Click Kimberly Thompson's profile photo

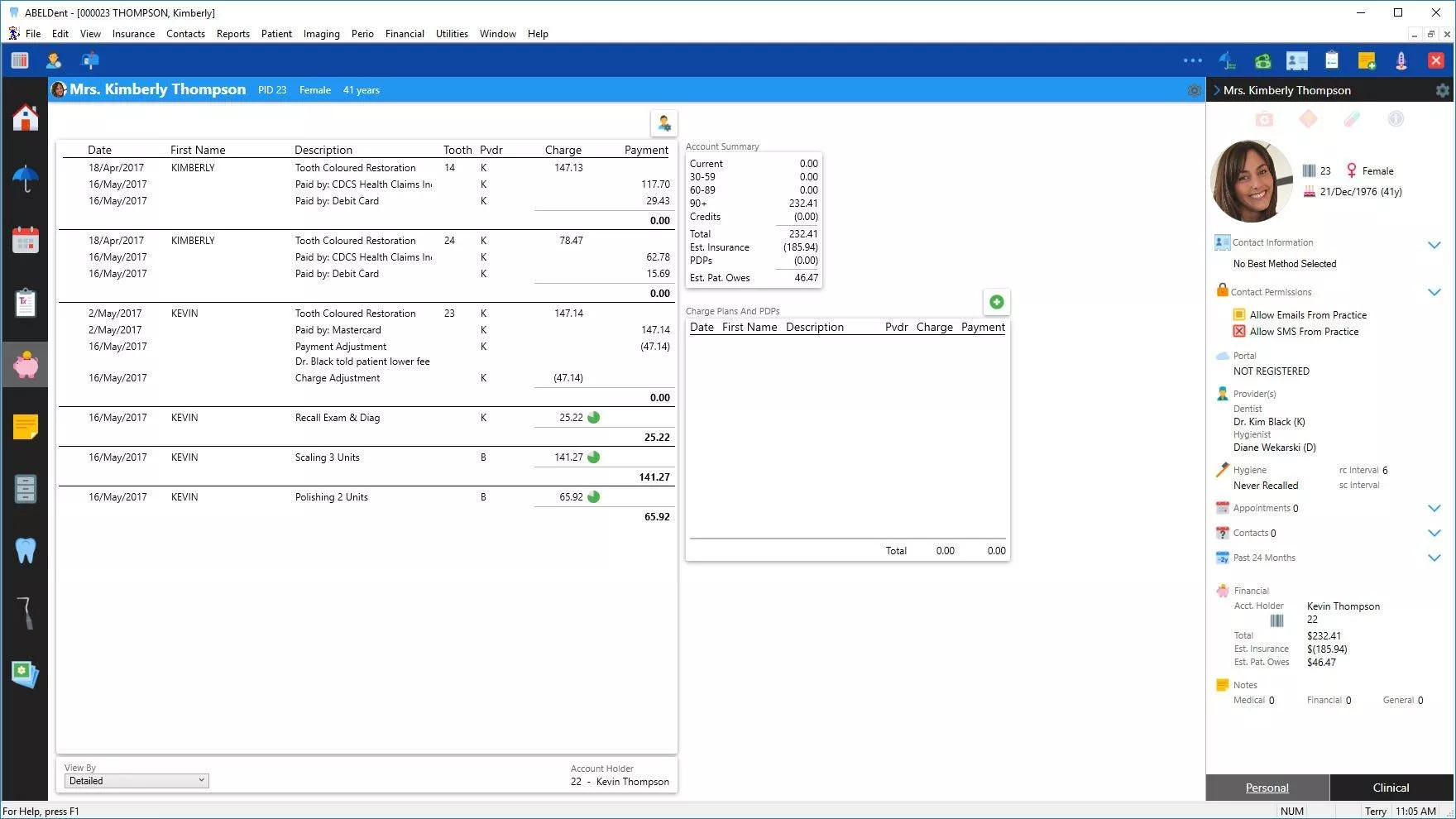click(x=1252, y=180)
